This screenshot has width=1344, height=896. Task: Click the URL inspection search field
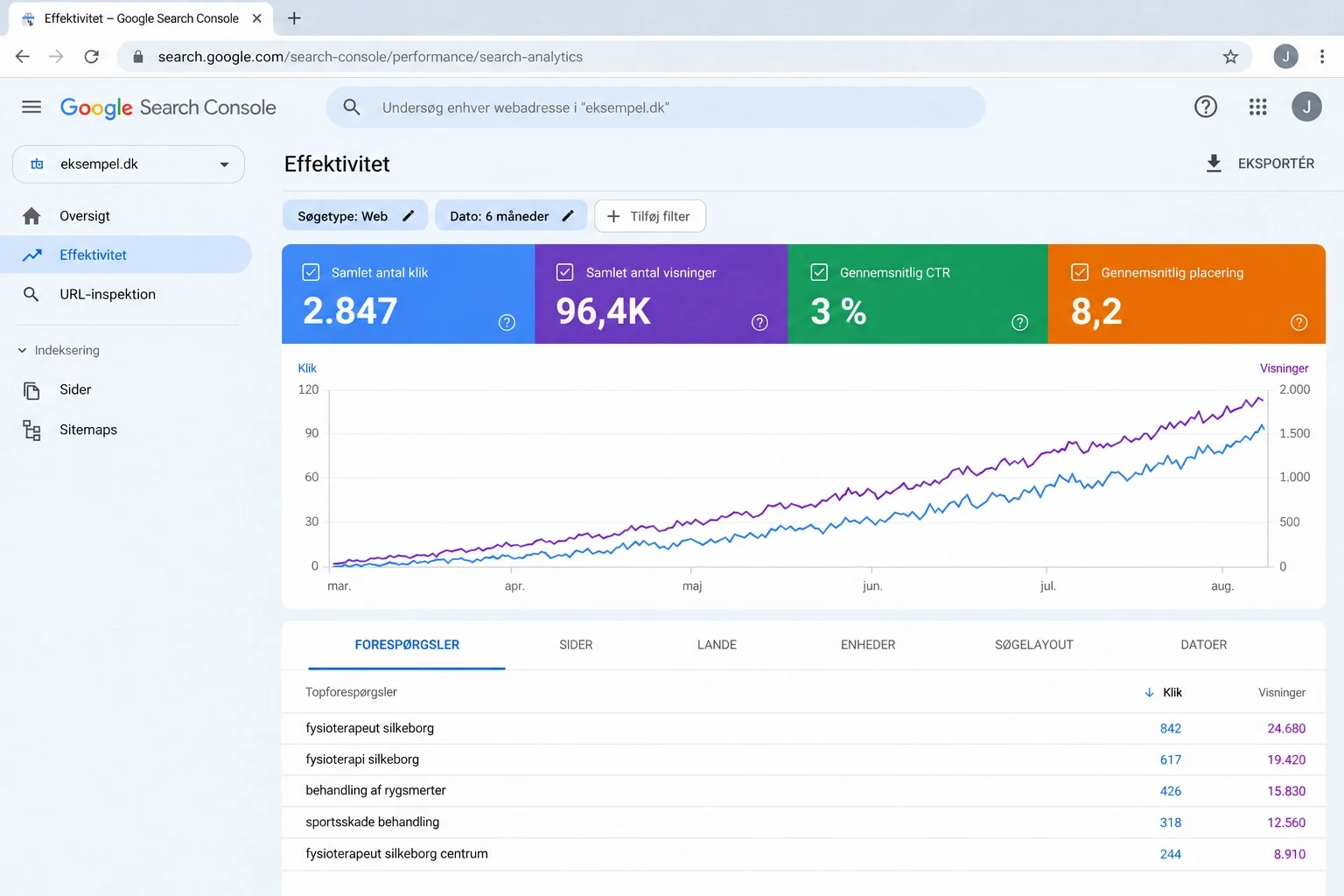[656, 108]
